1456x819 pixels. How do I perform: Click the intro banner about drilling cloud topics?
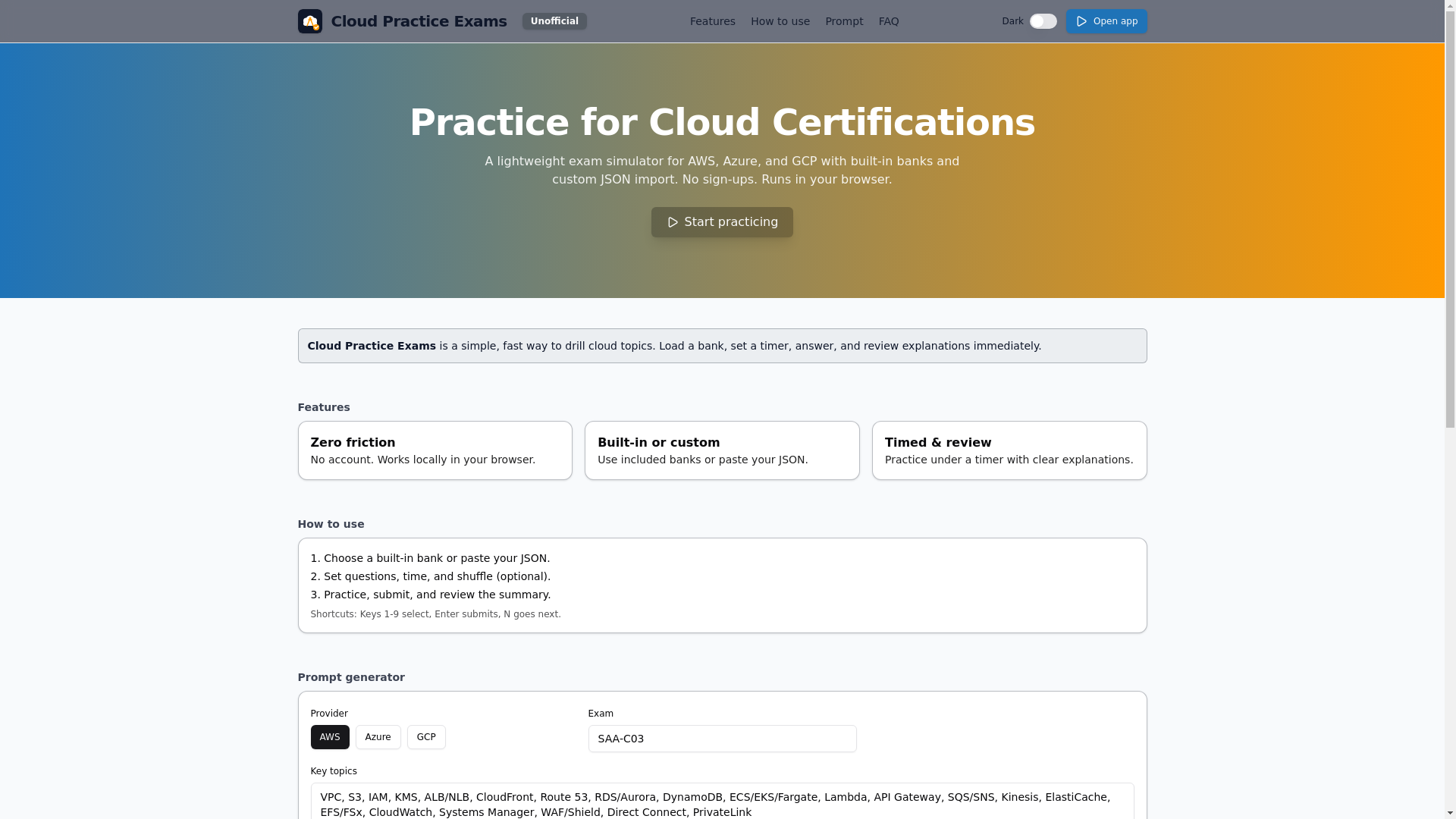coord(722,346)
